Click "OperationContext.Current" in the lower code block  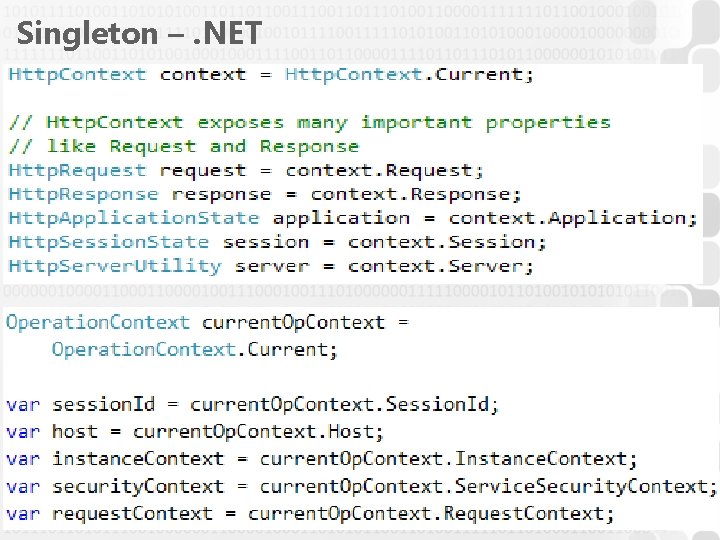192,349
